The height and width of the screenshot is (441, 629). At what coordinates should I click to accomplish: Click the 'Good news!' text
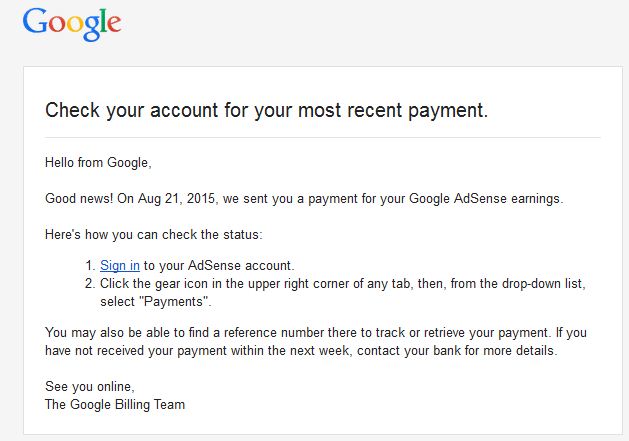pos(79,199)
